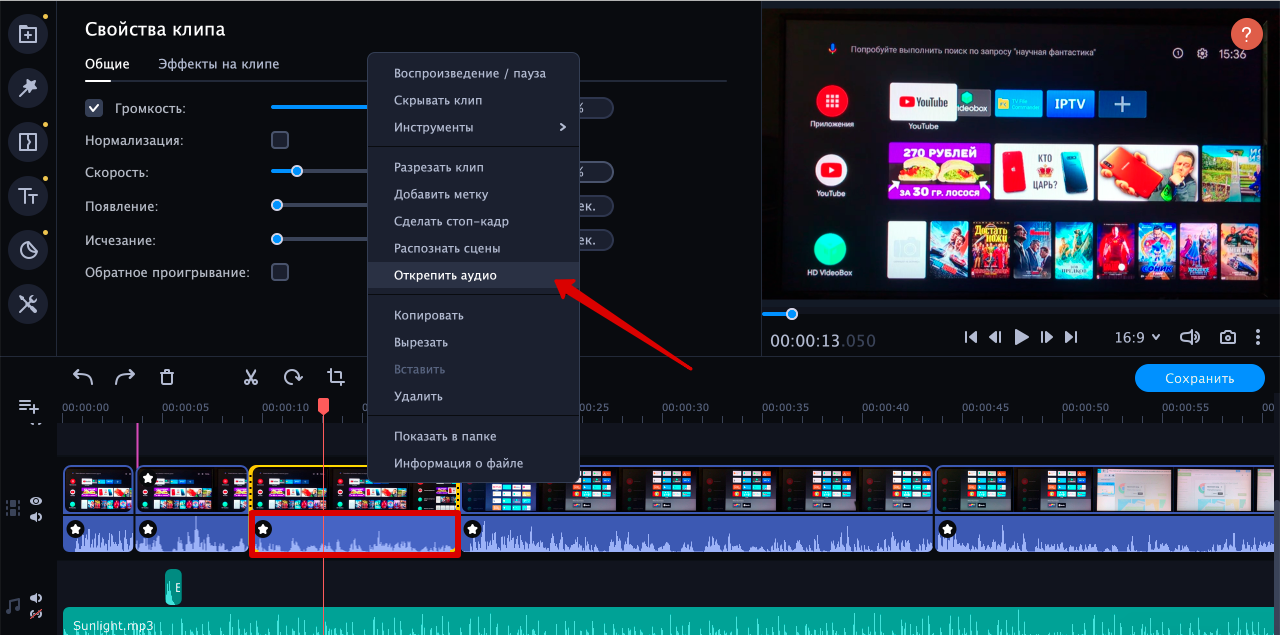The width and height of the screenshot is (1280, 635).
Task: Switch to the Эффекты на клипе tab
Action: click(x=218, y=64)
